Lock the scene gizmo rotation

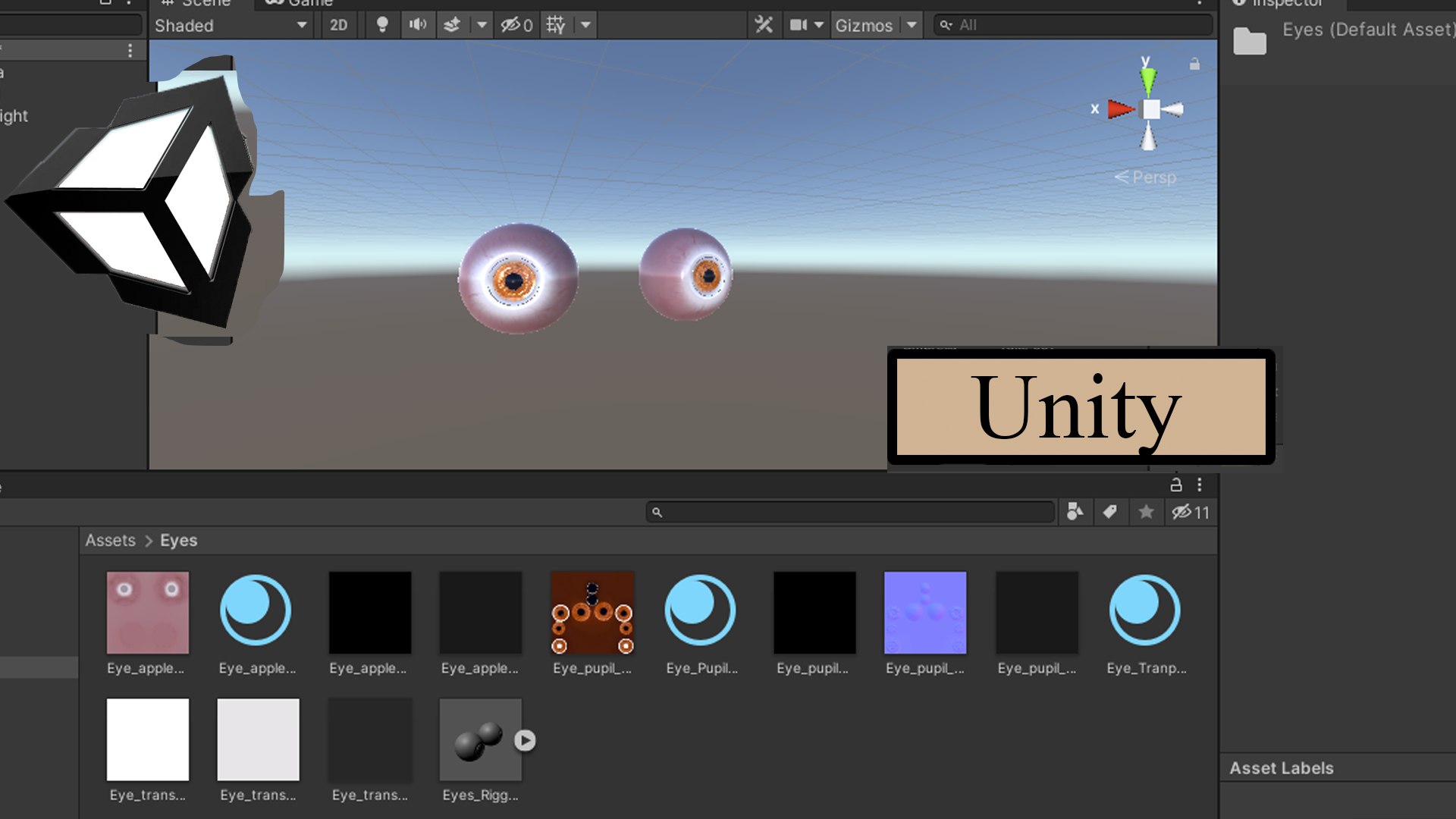point(1194,64)
